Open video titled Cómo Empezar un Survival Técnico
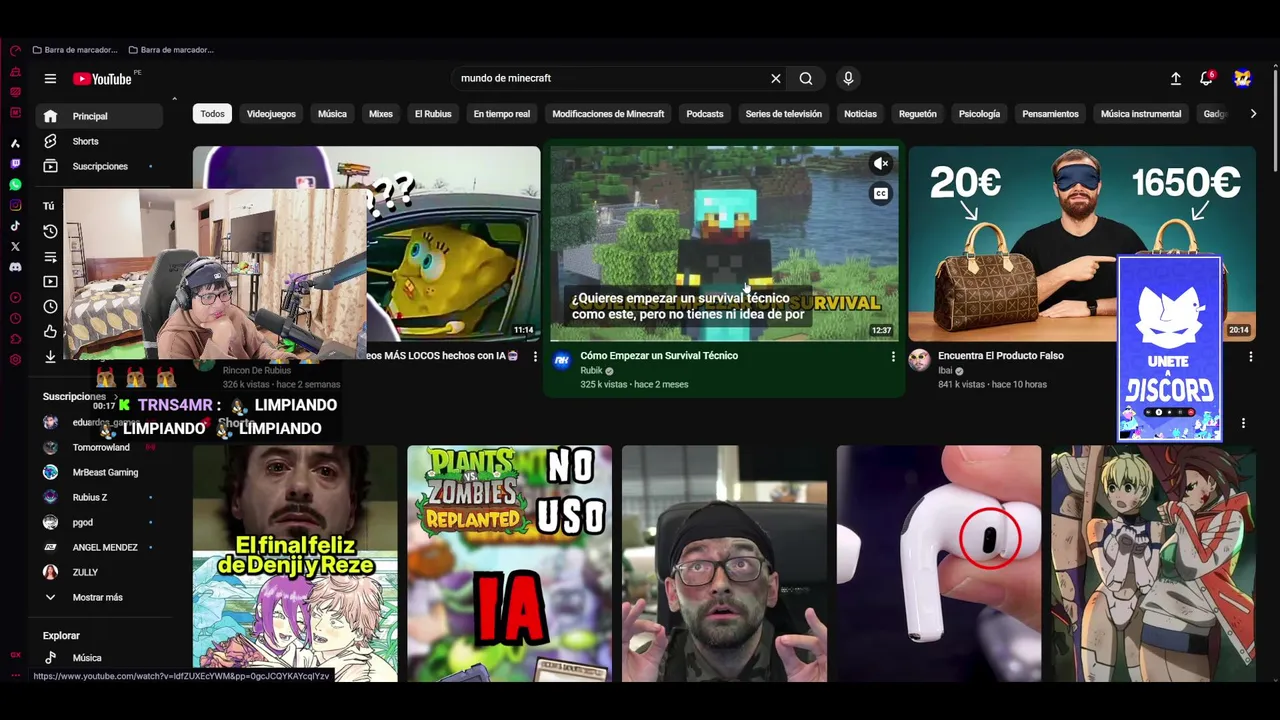Screen dimensions: 1280x720 click(x=659, y=355)
